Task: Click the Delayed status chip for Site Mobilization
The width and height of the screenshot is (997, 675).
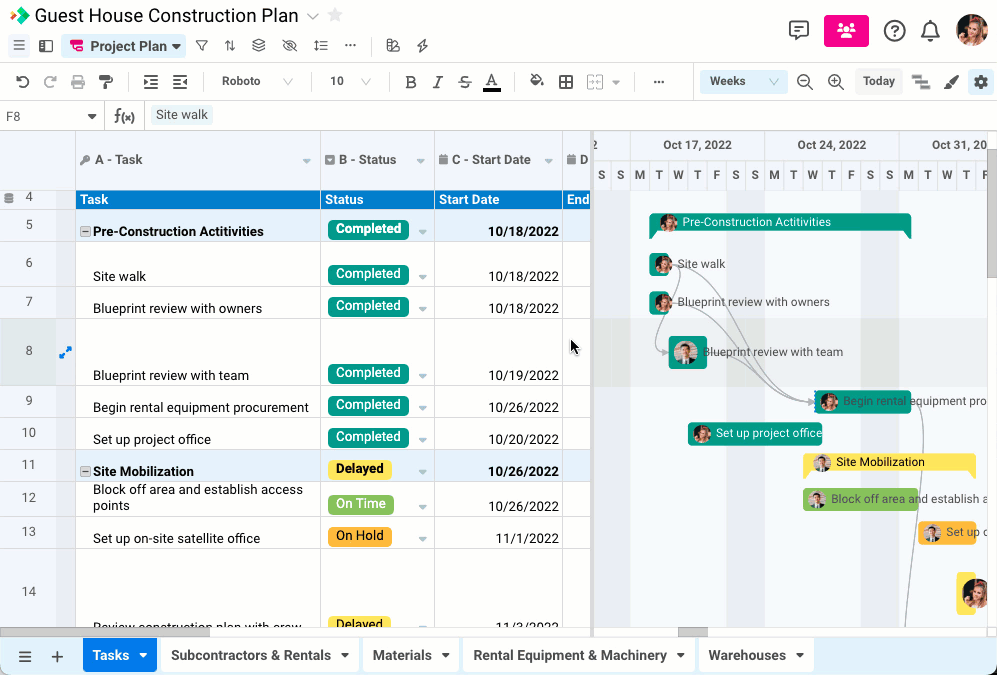Action: [359, 468]
